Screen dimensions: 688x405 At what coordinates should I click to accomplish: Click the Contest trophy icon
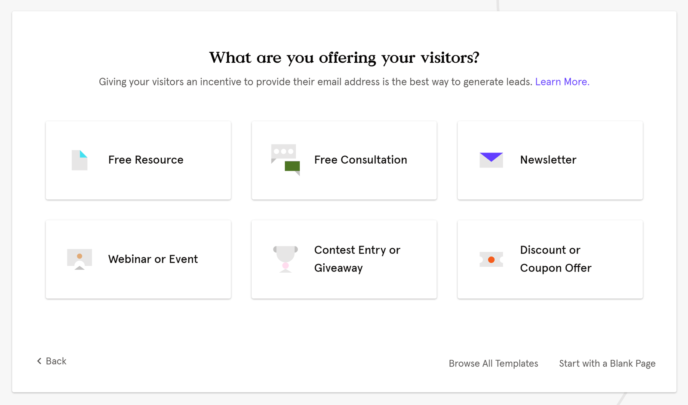(x=285, y=259)
